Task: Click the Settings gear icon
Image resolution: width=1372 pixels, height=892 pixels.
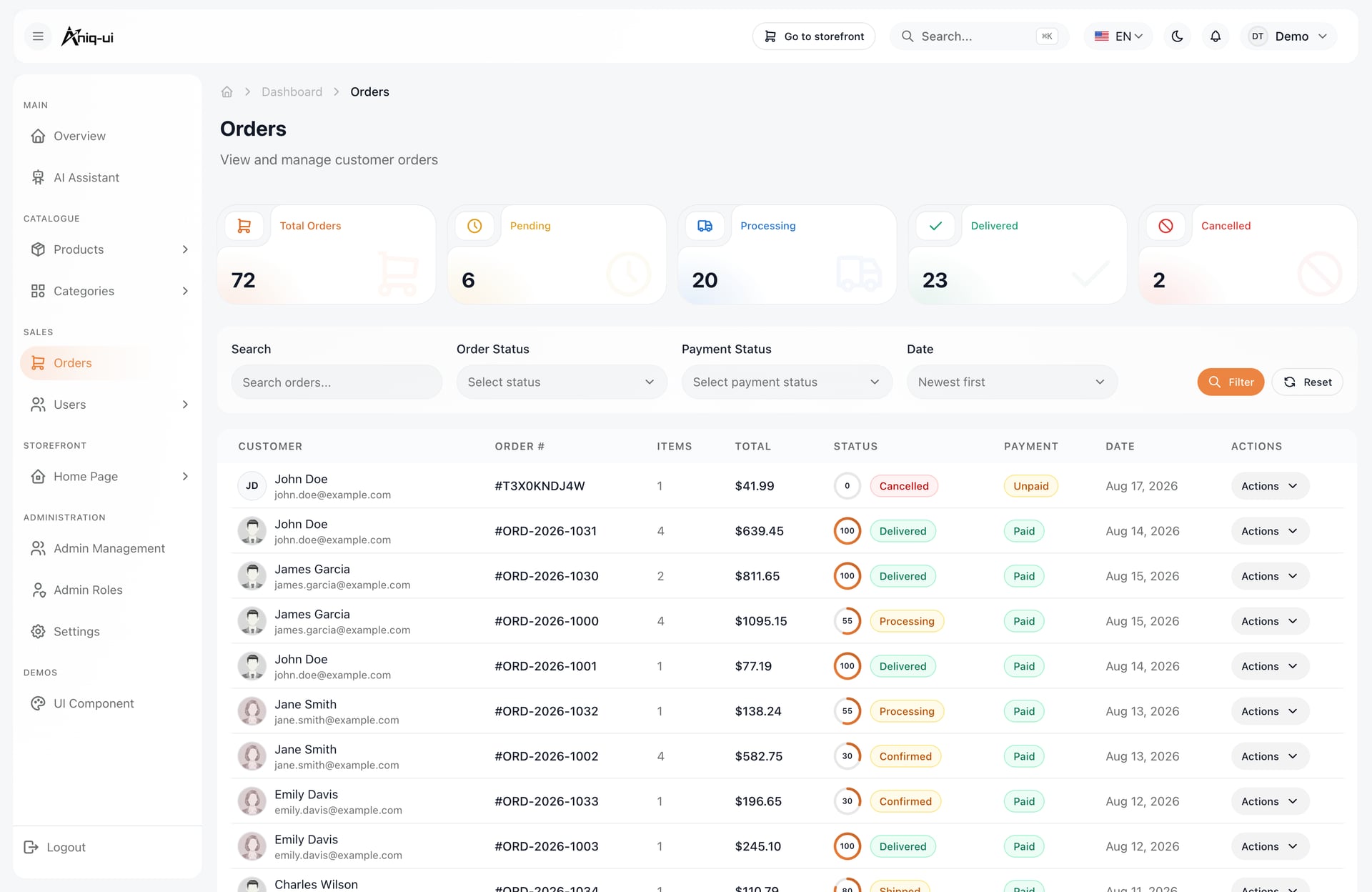Action: (x=38, y=632)
